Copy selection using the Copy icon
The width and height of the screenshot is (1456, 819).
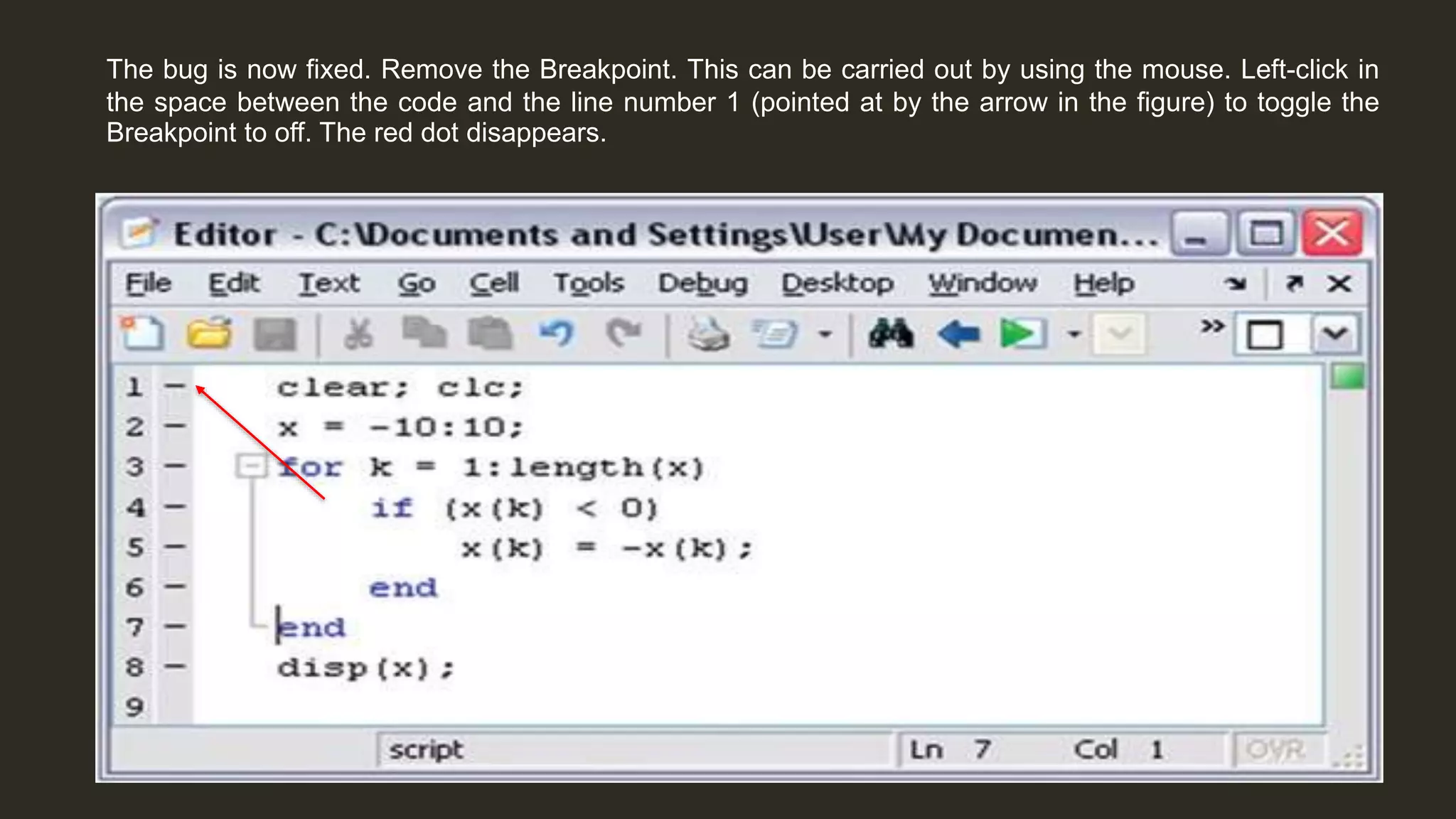point(424,333)
